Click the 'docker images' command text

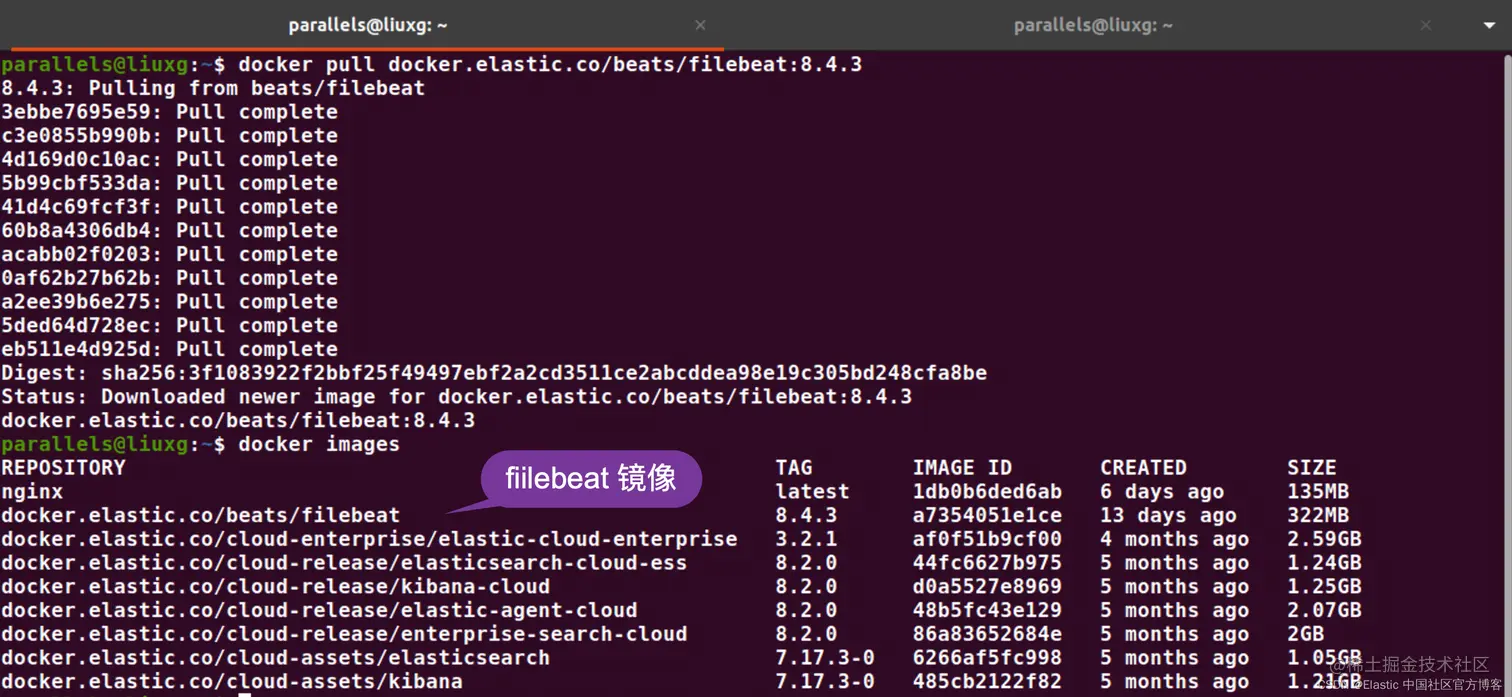point(319,444)
